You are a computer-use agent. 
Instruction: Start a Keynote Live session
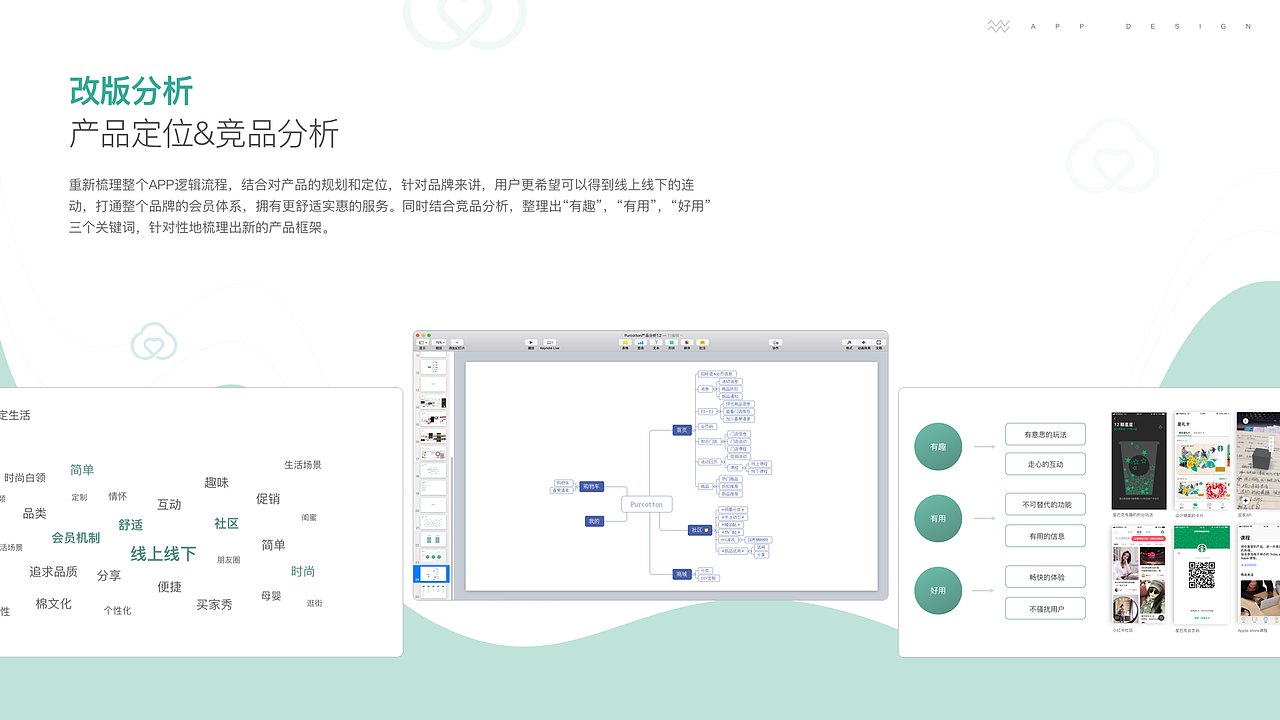click(550, 343)
